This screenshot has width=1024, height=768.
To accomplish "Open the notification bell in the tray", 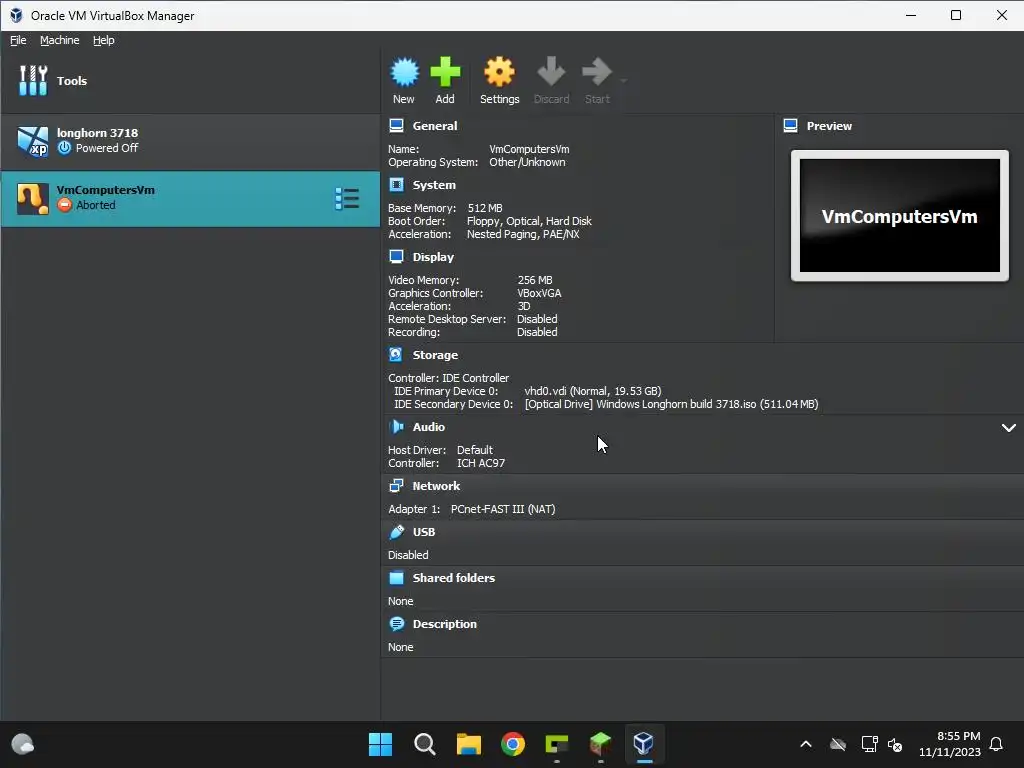I will click(996, 744).
